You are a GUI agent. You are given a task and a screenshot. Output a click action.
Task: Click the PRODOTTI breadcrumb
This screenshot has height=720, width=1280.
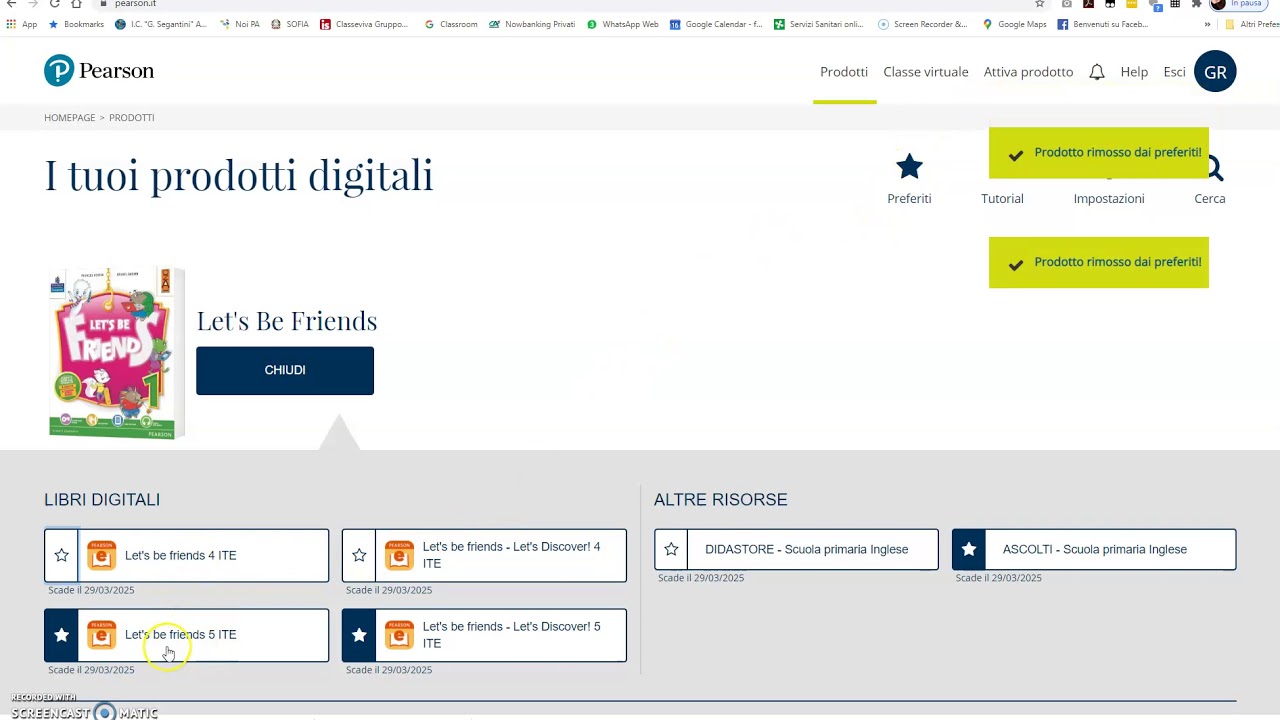click(131, 117)
